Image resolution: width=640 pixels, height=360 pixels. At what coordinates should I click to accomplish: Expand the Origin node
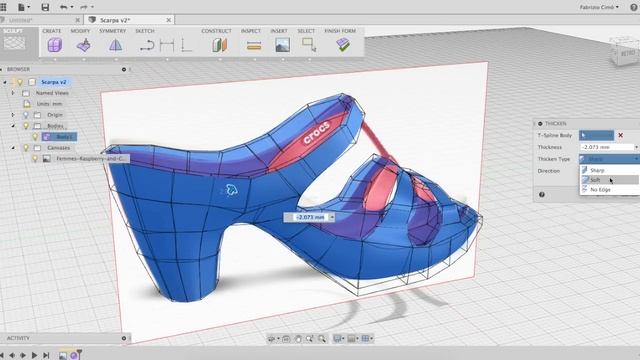[x=13, y=115]
